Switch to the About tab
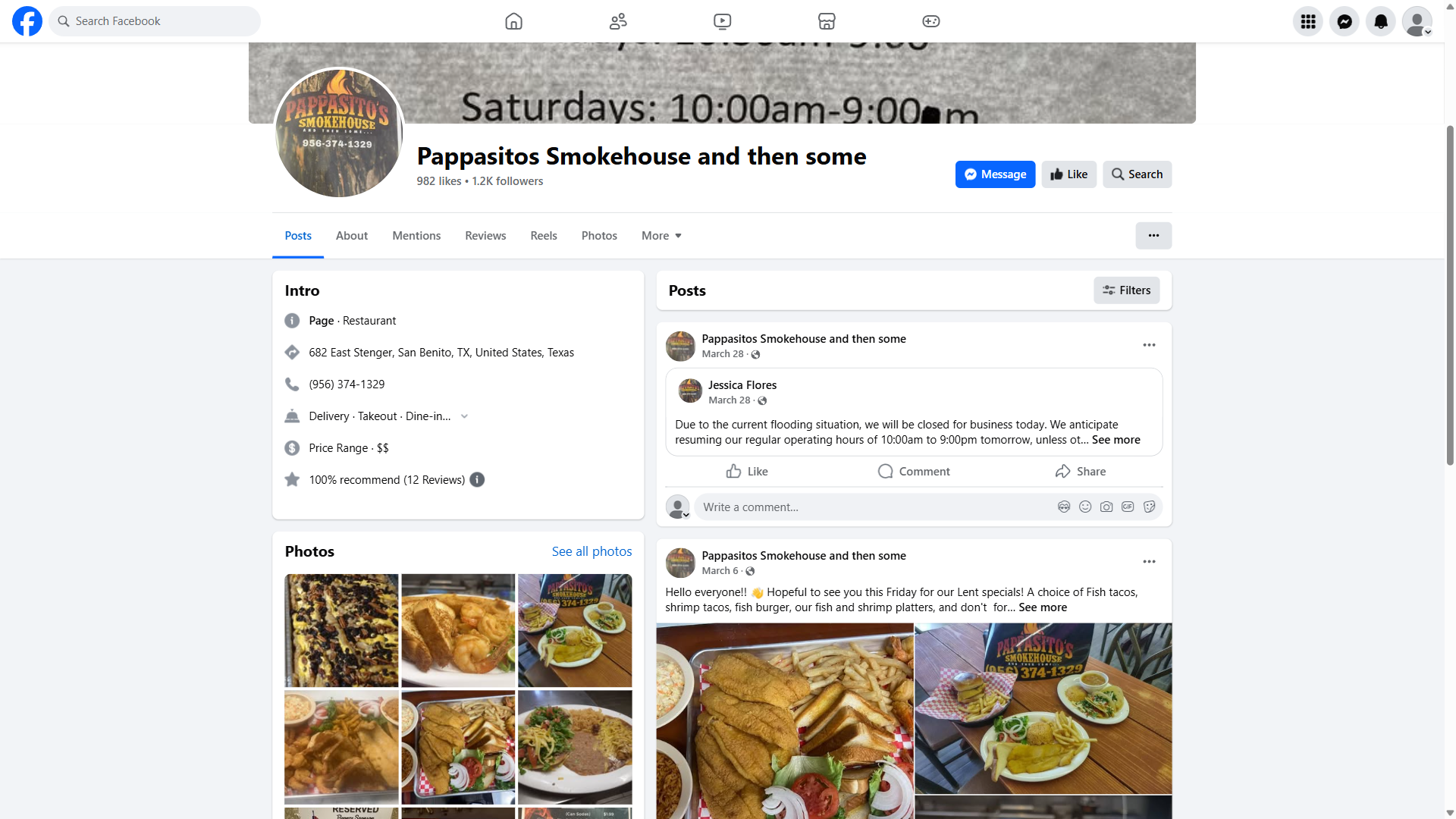Screen dimensions: 1456x819 point(352,236)
